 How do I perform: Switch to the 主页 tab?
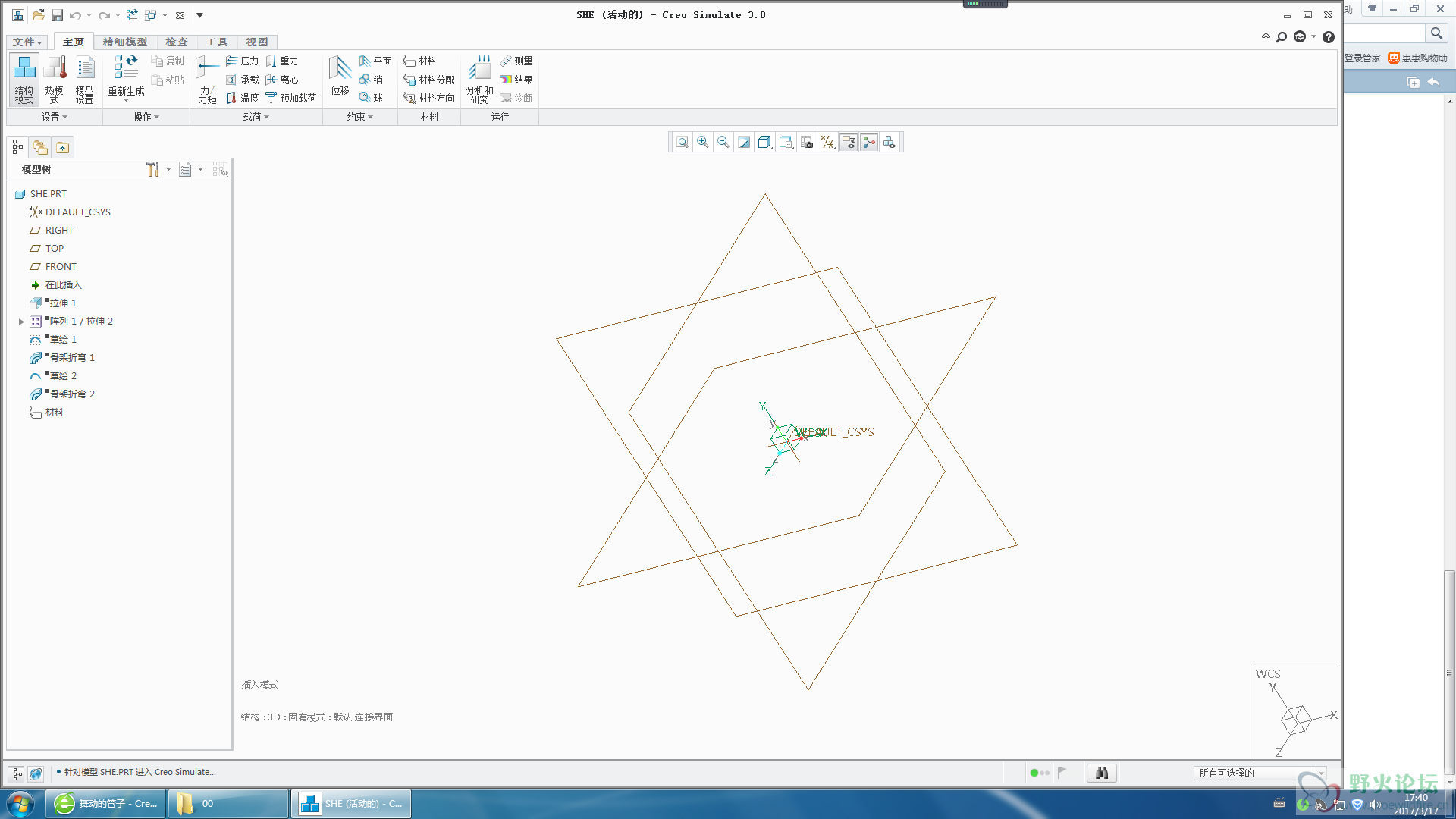[74, 42]
